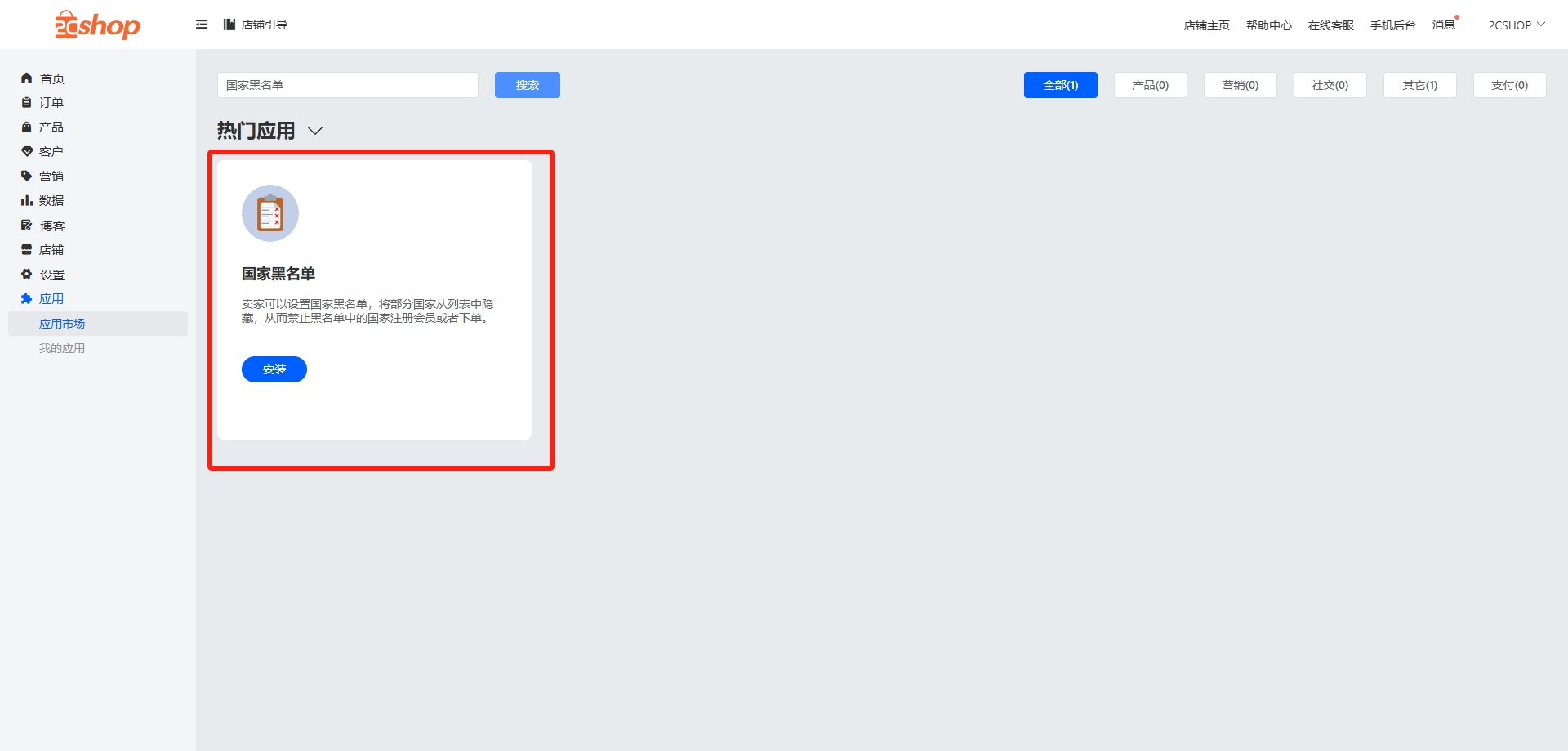
Task: Click the clipboard icon beside 订单
Action: pos(26,103)
